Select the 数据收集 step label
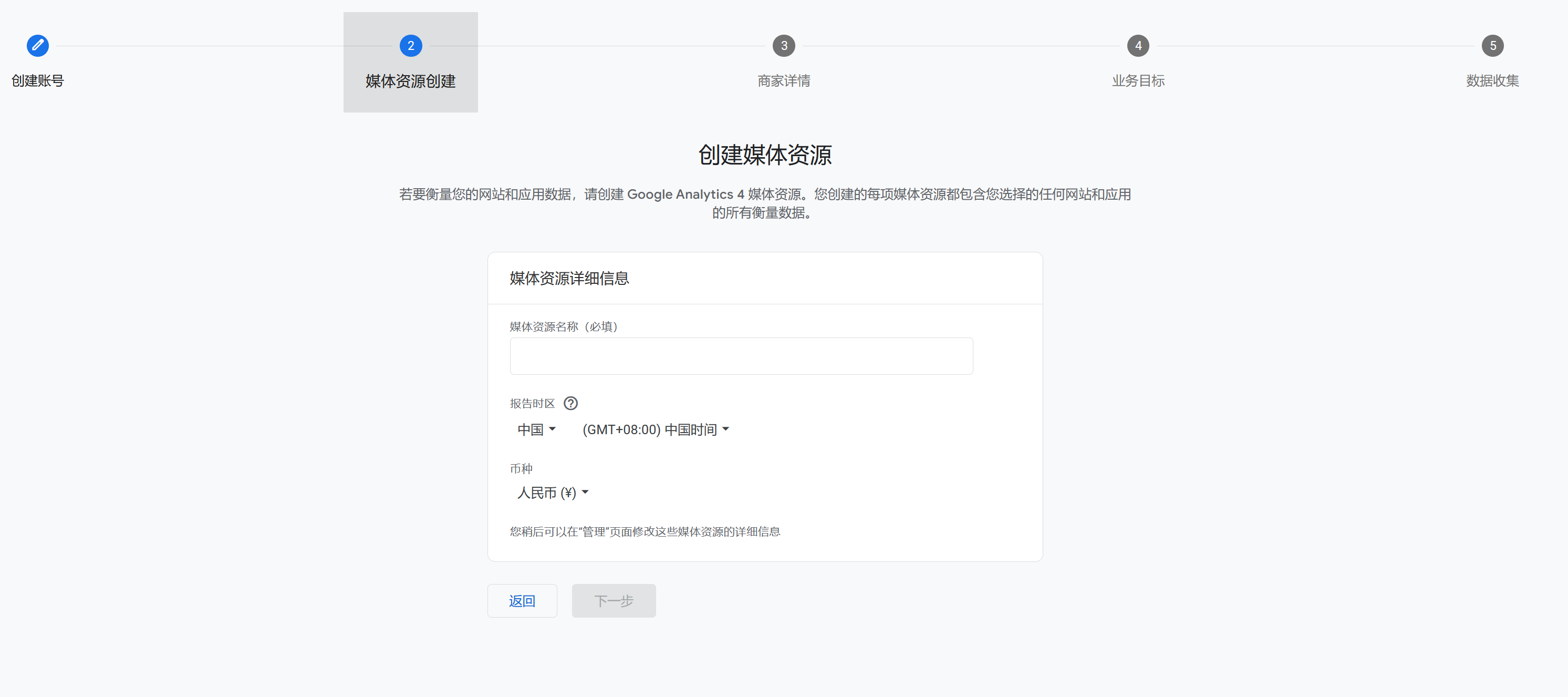Image resolution: width=1568 pixels, height=697 pixels. 1492,80
